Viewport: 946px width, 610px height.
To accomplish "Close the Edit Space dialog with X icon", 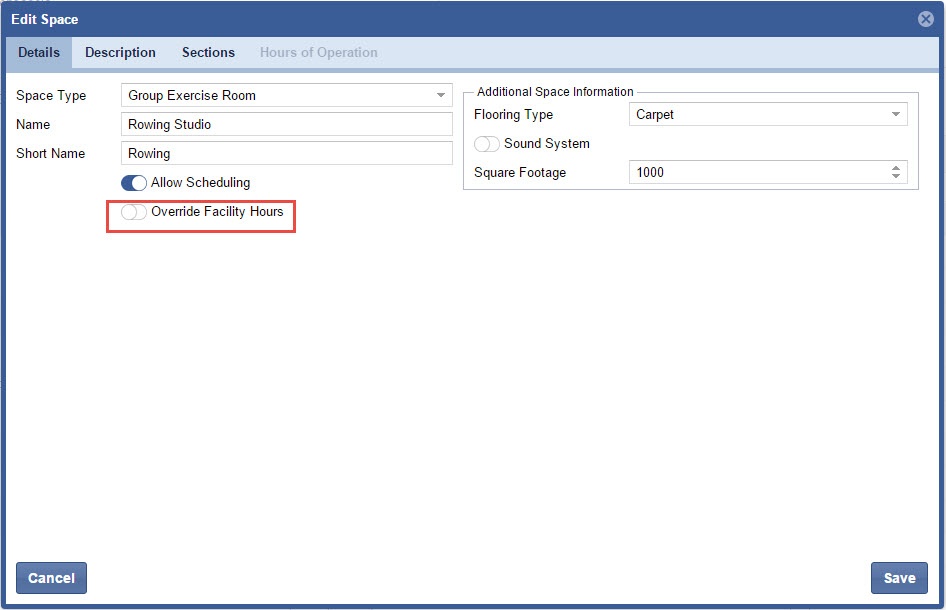I will [925, 19].
